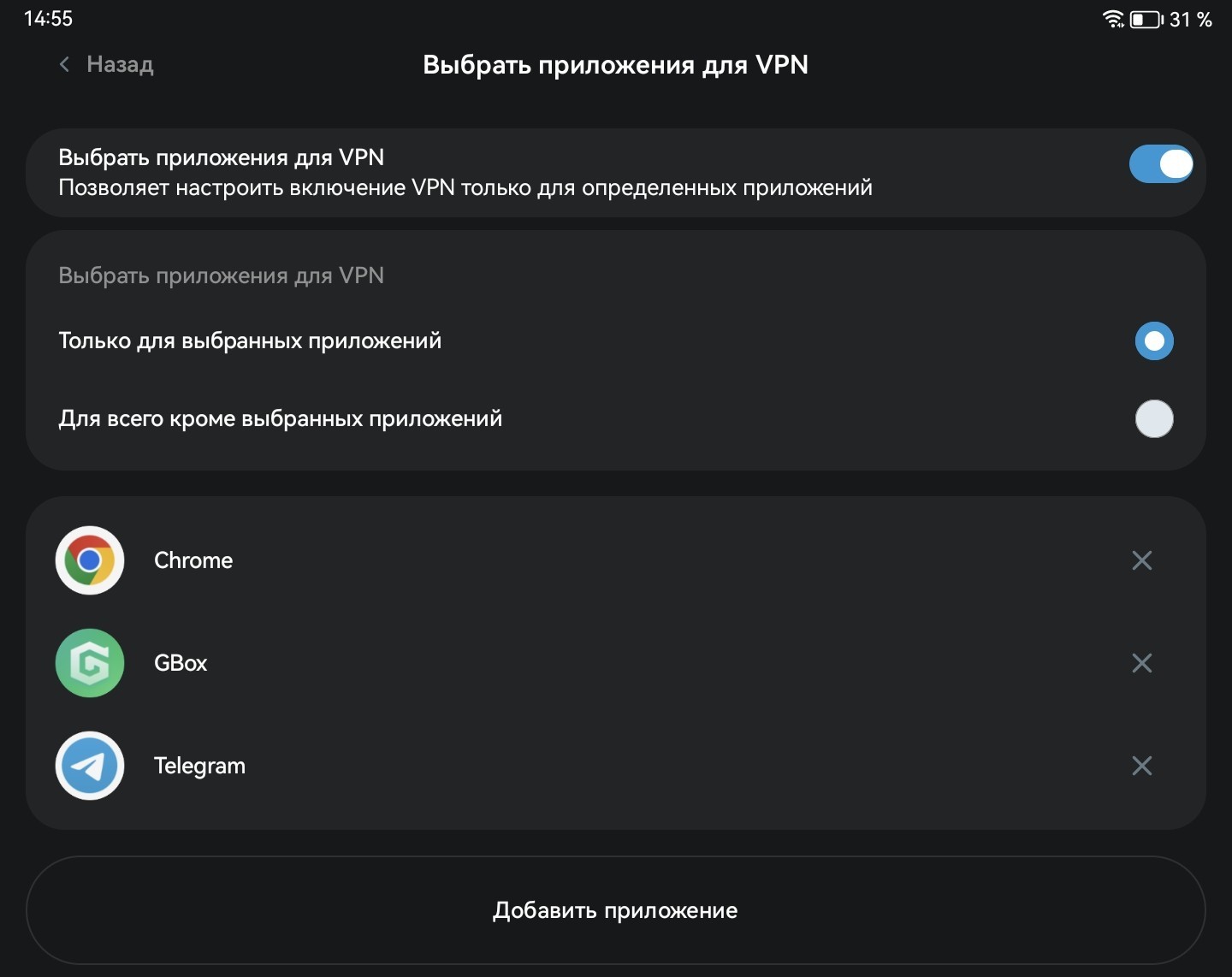This screenshot has height=977, width=1232.
Task: Tap the 'Для всего кроме выбранных приложений' text
Action: (x=281, y=418)
